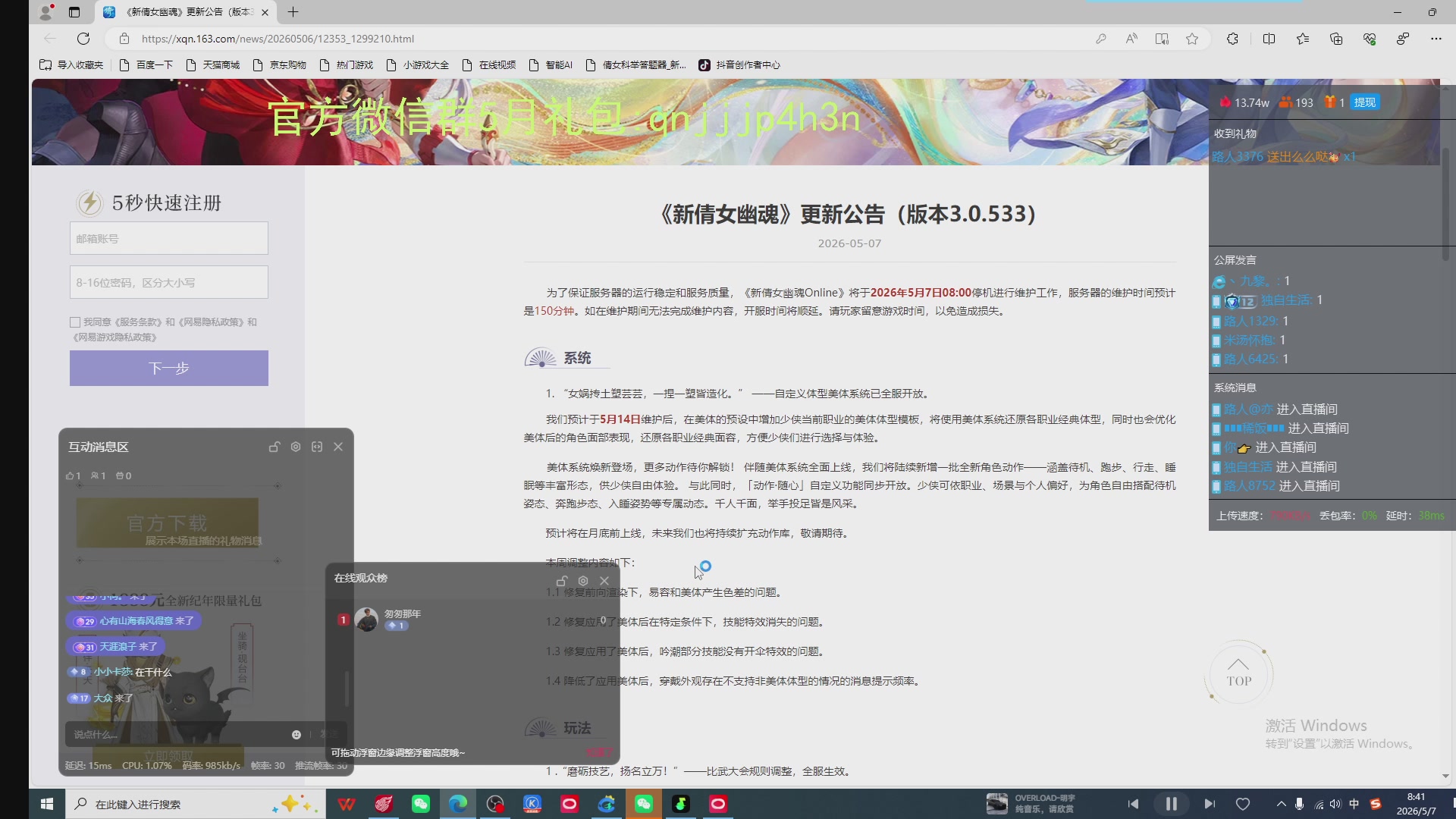The width and height of the screenshot is (1456, 819).
Task: Open password manager key icon in address bar
Action: (x=1100, y=39)
